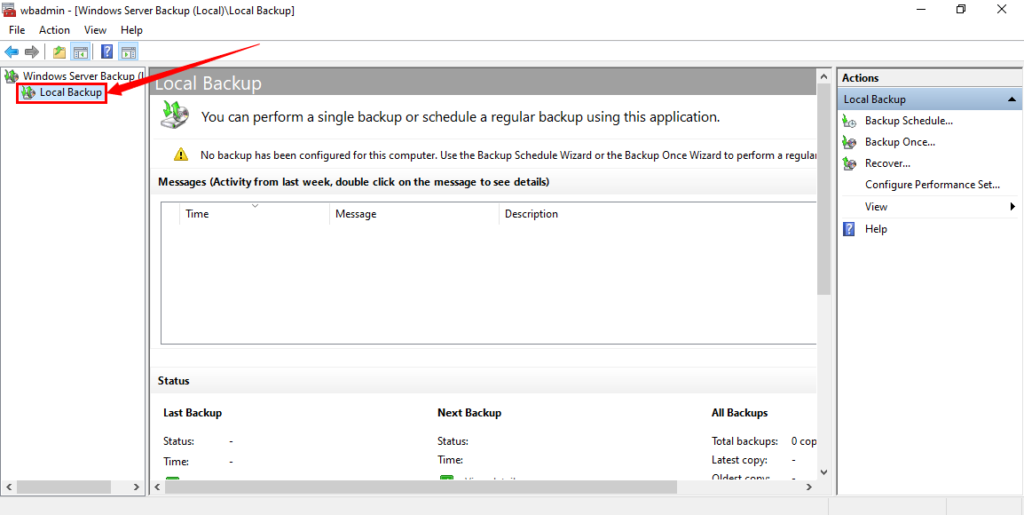Click the 'You can perform a single backup' text
This screenshot has width=1024, height=515.
pos(460,117)
